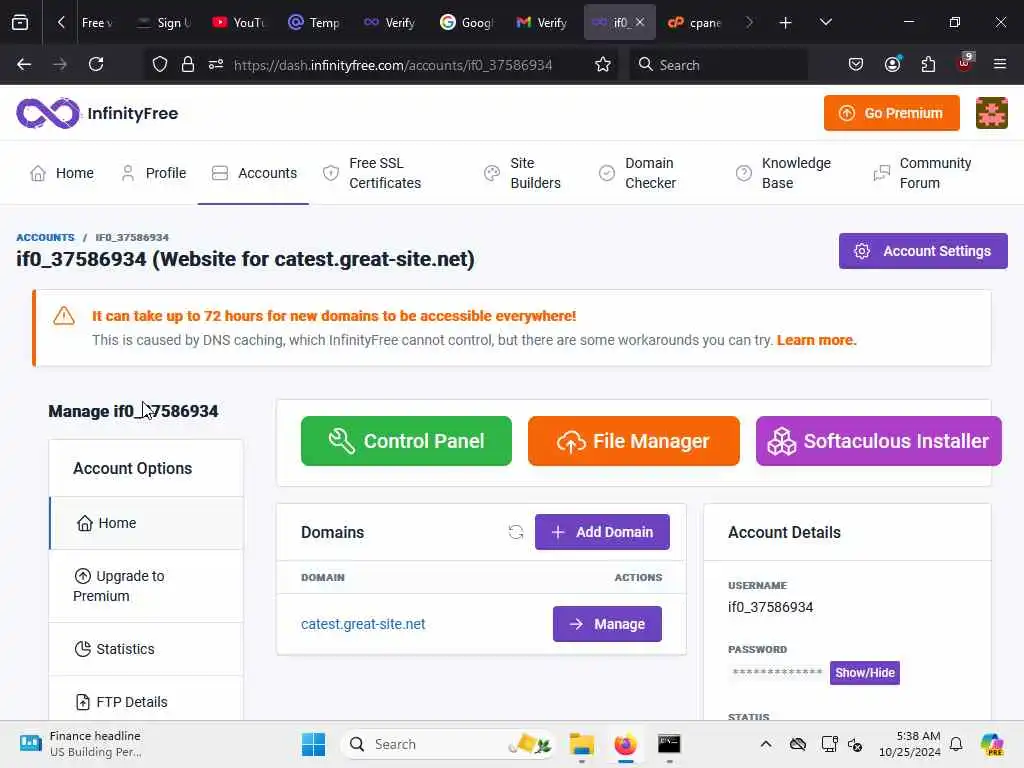Close the if0_ active tab
The image size is (1024, 768).
[640, 22]
